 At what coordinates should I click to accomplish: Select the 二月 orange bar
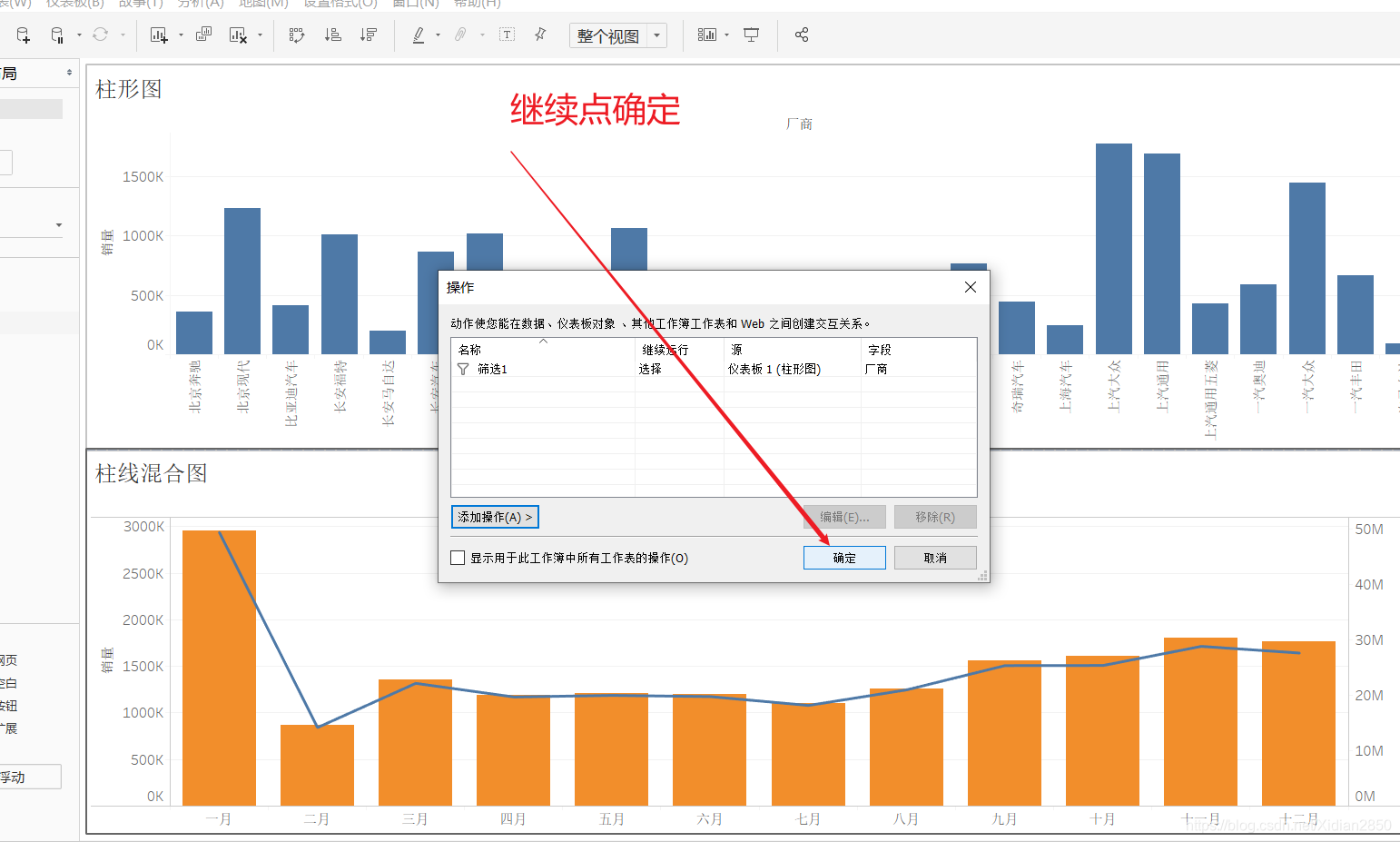click(x=317, y=765)
